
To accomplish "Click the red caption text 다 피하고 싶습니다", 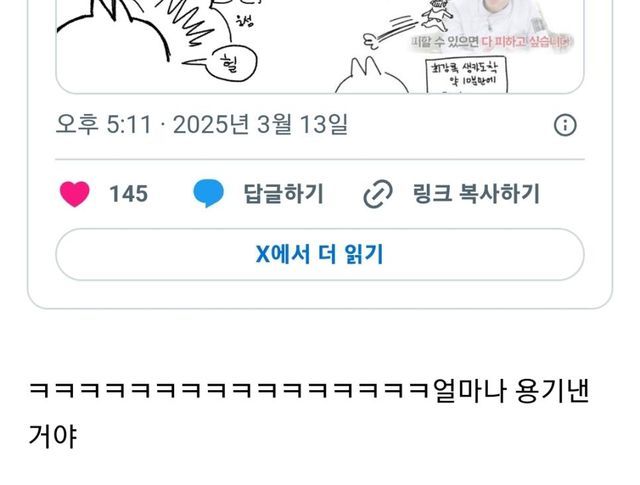I will [x=527, y=42].
